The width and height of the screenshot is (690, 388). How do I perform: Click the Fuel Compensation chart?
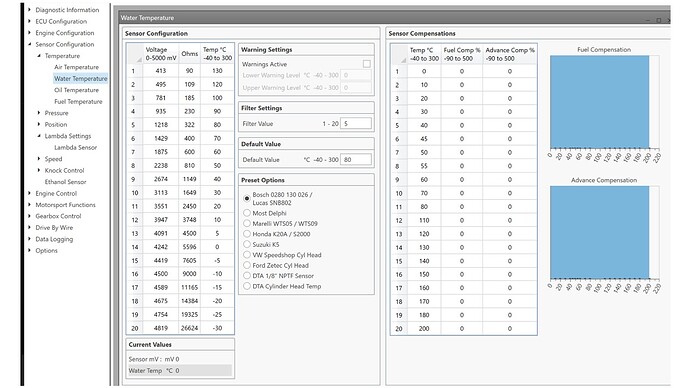(604, 102)
